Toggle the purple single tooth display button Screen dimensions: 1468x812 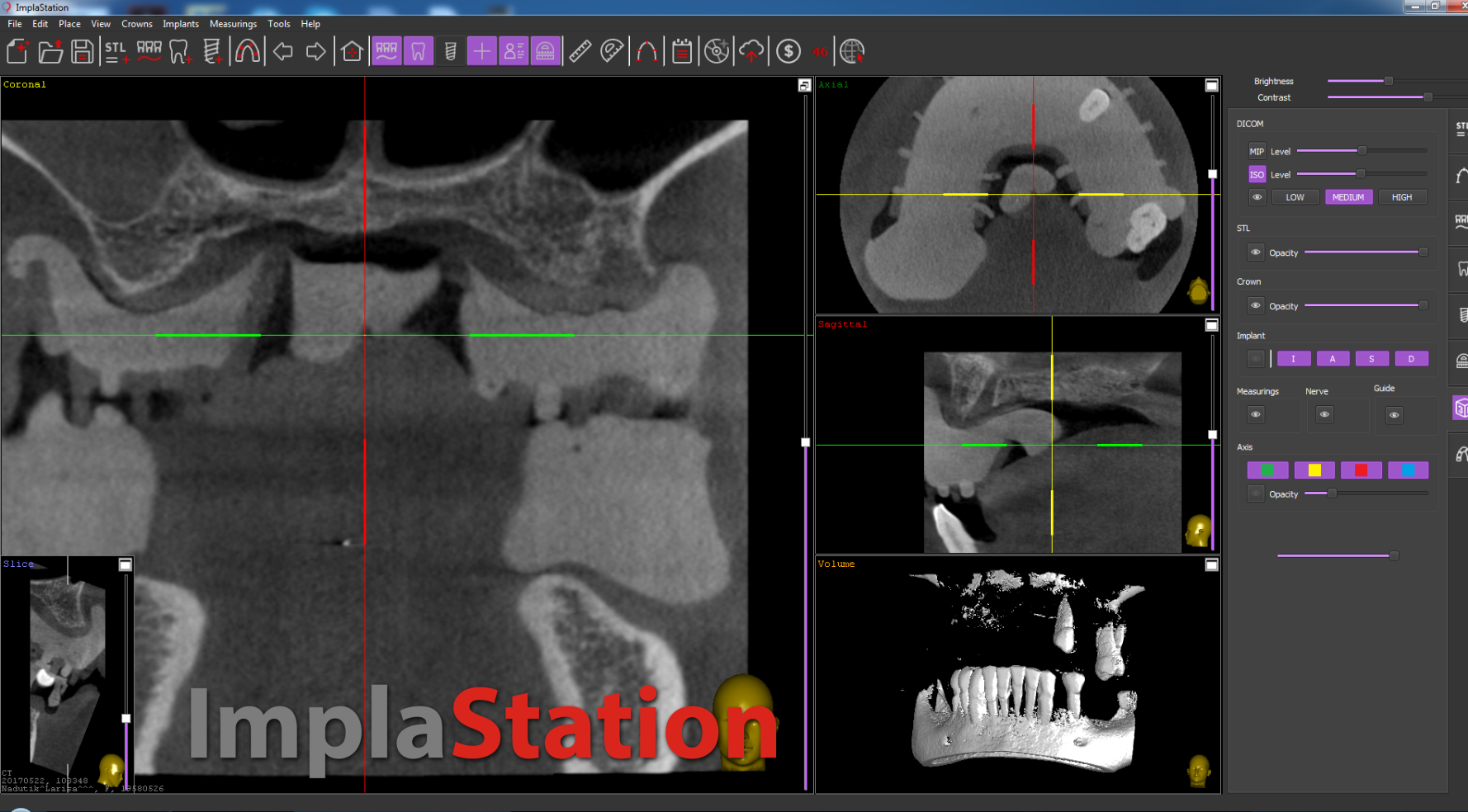pos(419,51)
